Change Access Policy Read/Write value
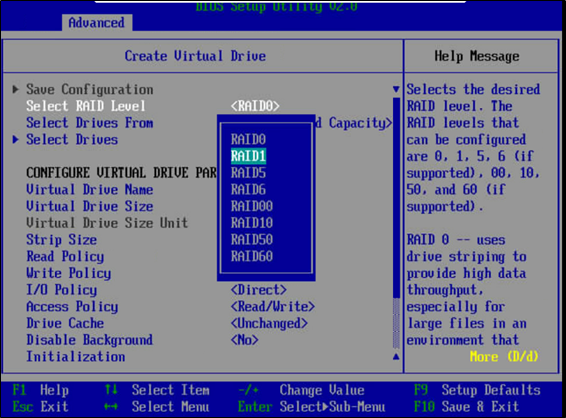The width and height of the screenshot is (566, 418). coord(273,306)
